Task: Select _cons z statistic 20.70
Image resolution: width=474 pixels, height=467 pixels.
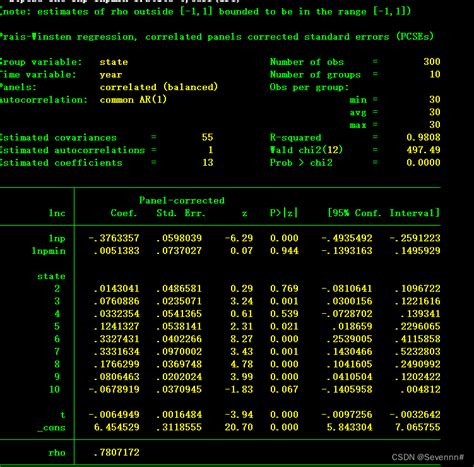Action: pyautogui.click(x=239, y=427)
